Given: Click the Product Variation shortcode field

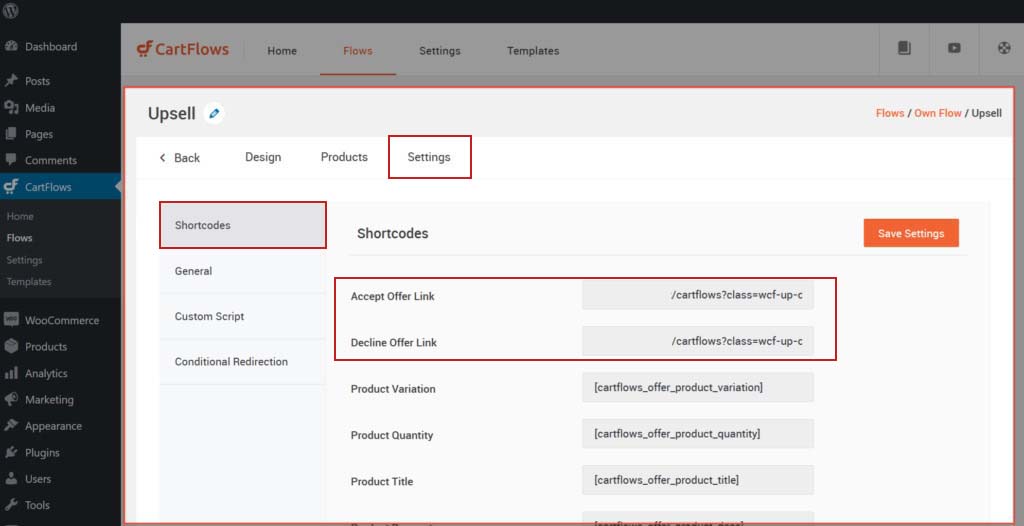Looking at the screenshot, I should point(697,387).
